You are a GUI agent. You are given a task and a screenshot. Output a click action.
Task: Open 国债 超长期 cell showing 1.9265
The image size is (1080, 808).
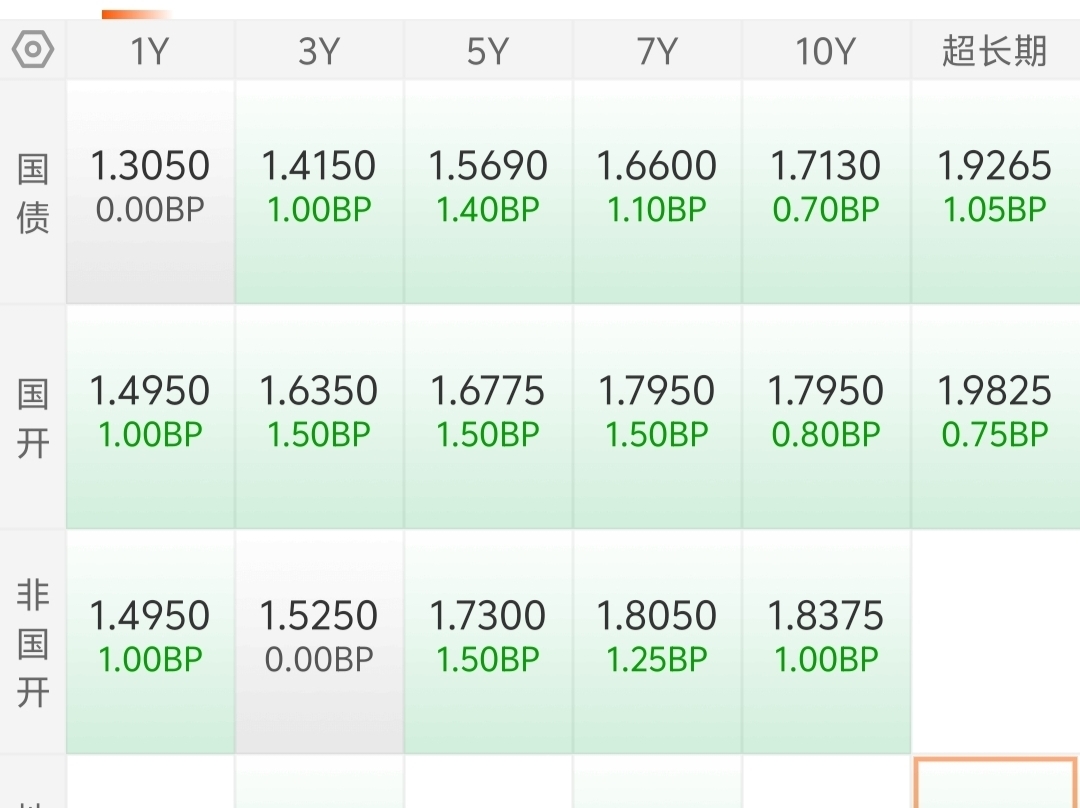(995, 192)
